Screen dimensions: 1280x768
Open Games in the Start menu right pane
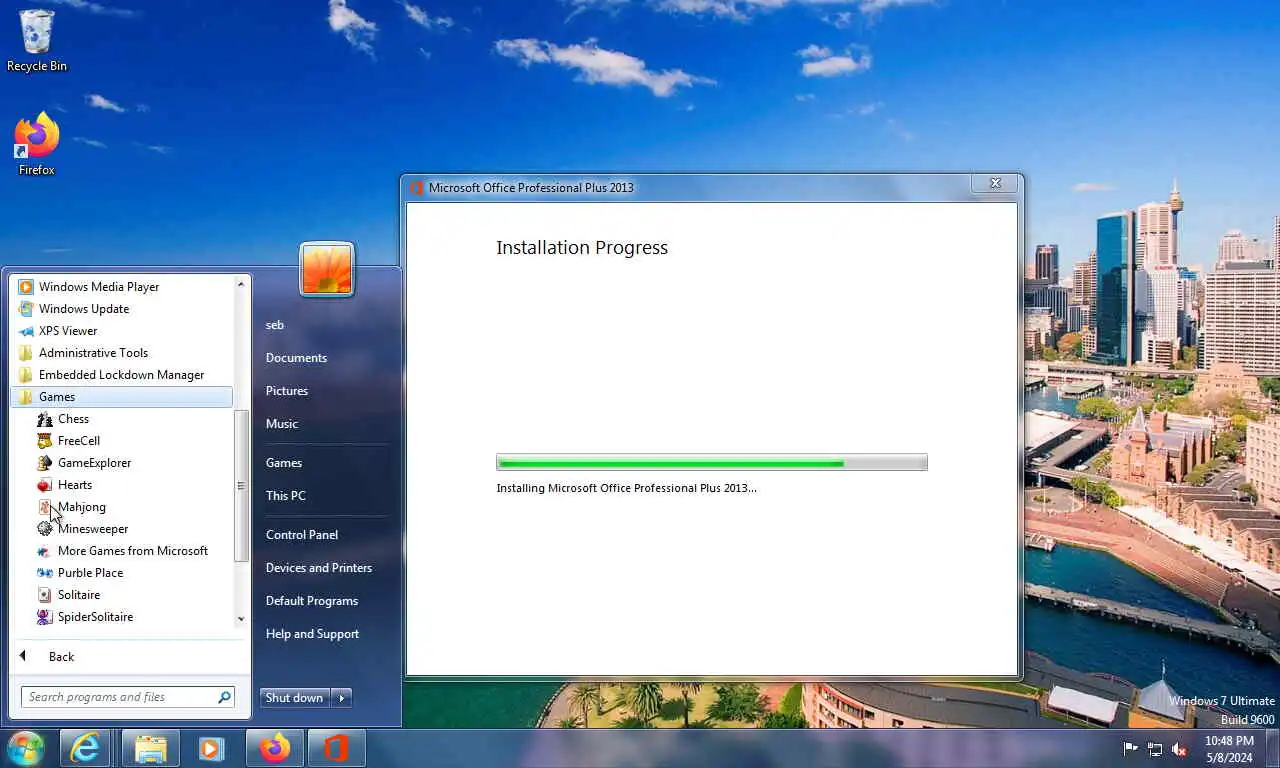pos(284,463)
